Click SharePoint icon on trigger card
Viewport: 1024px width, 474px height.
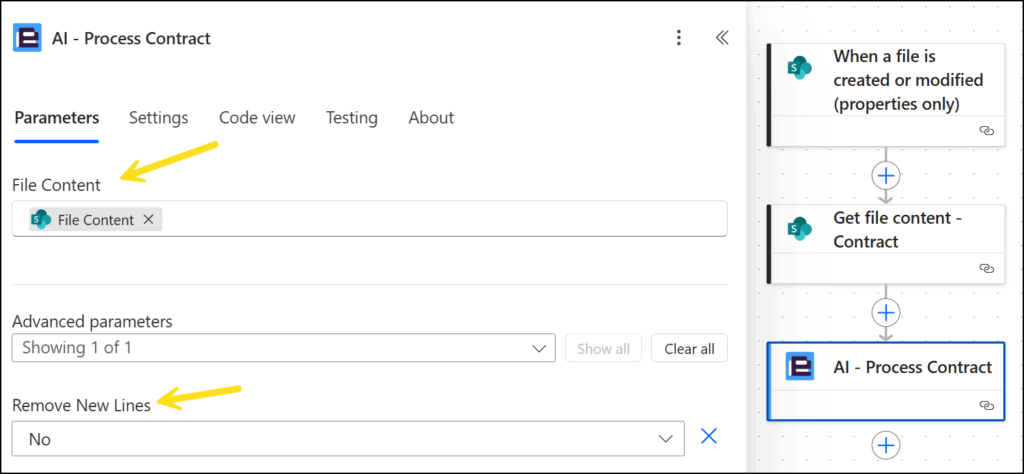point(799,68)
